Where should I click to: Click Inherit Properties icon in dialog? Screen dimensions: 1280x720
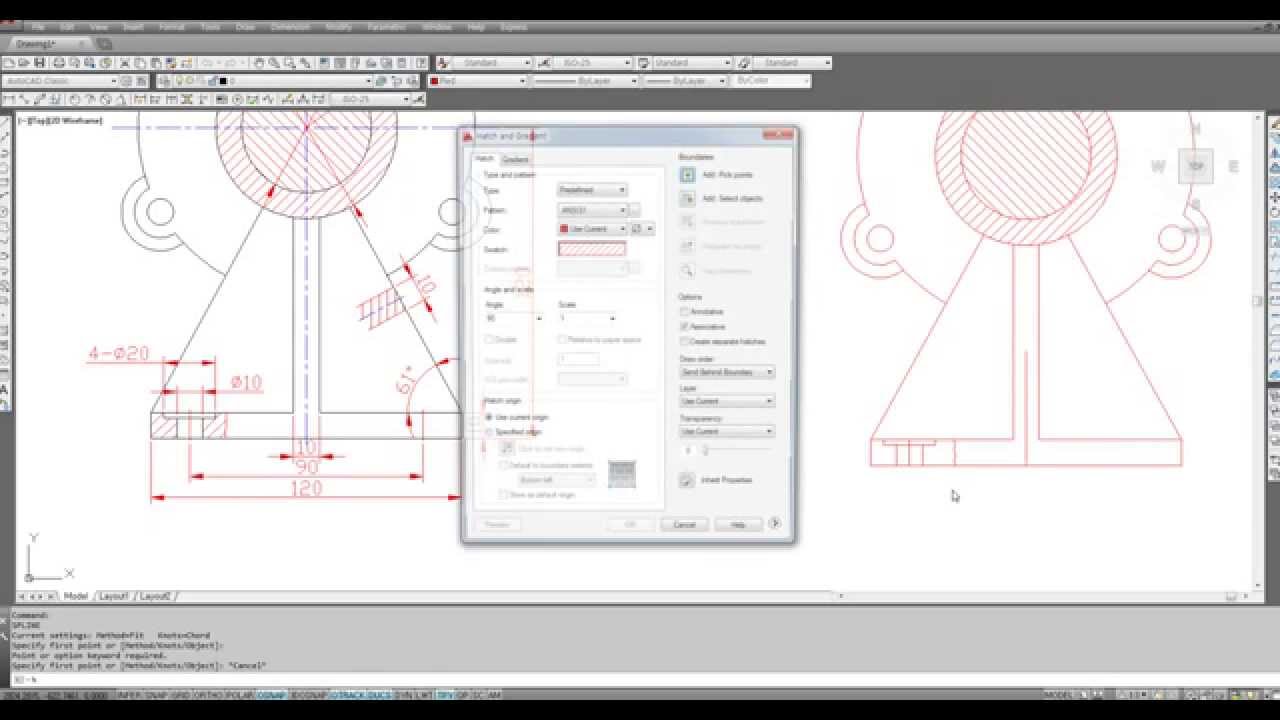point(688,480)
